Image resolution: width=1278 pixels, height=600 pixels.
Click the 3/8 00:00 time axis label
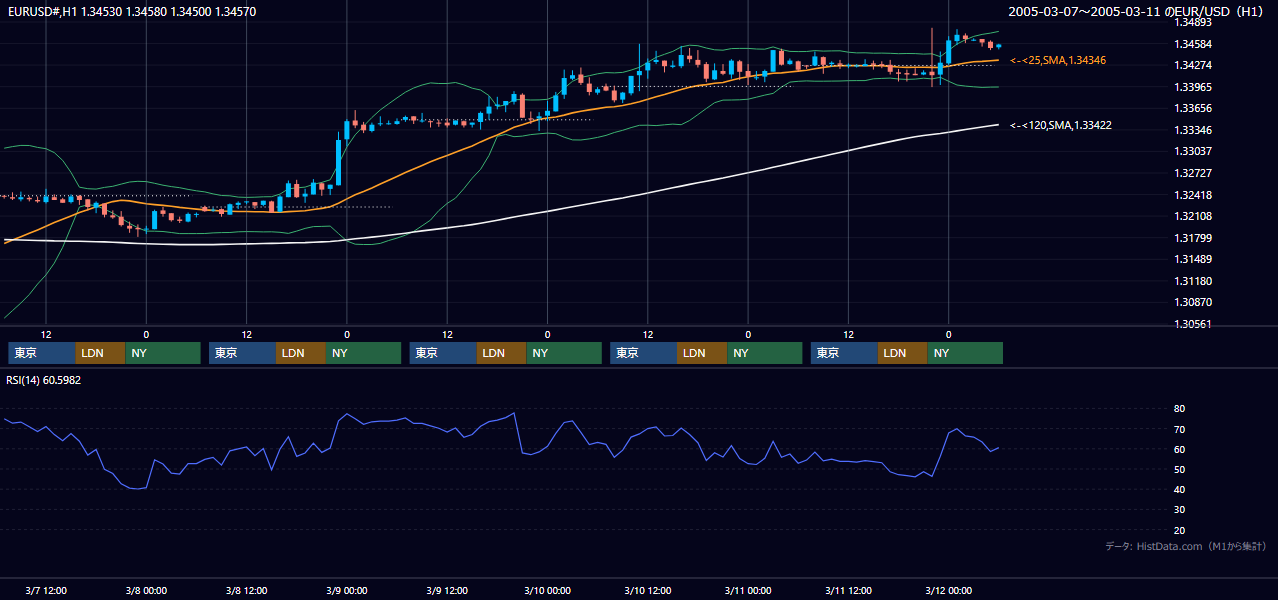(146, 591)
